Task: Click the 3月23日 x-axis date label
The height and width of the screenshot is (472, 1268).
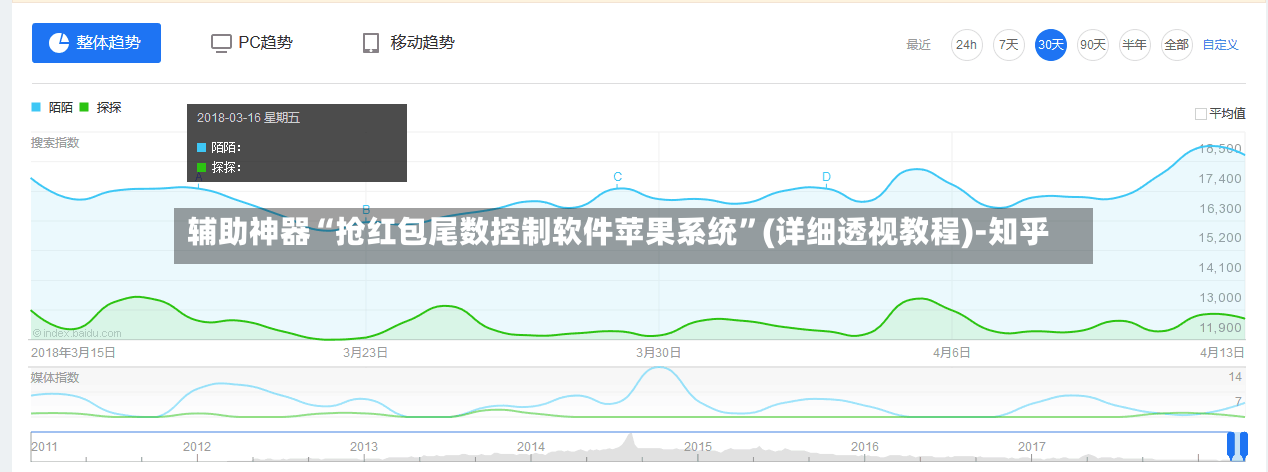Action: coord(365,353)
